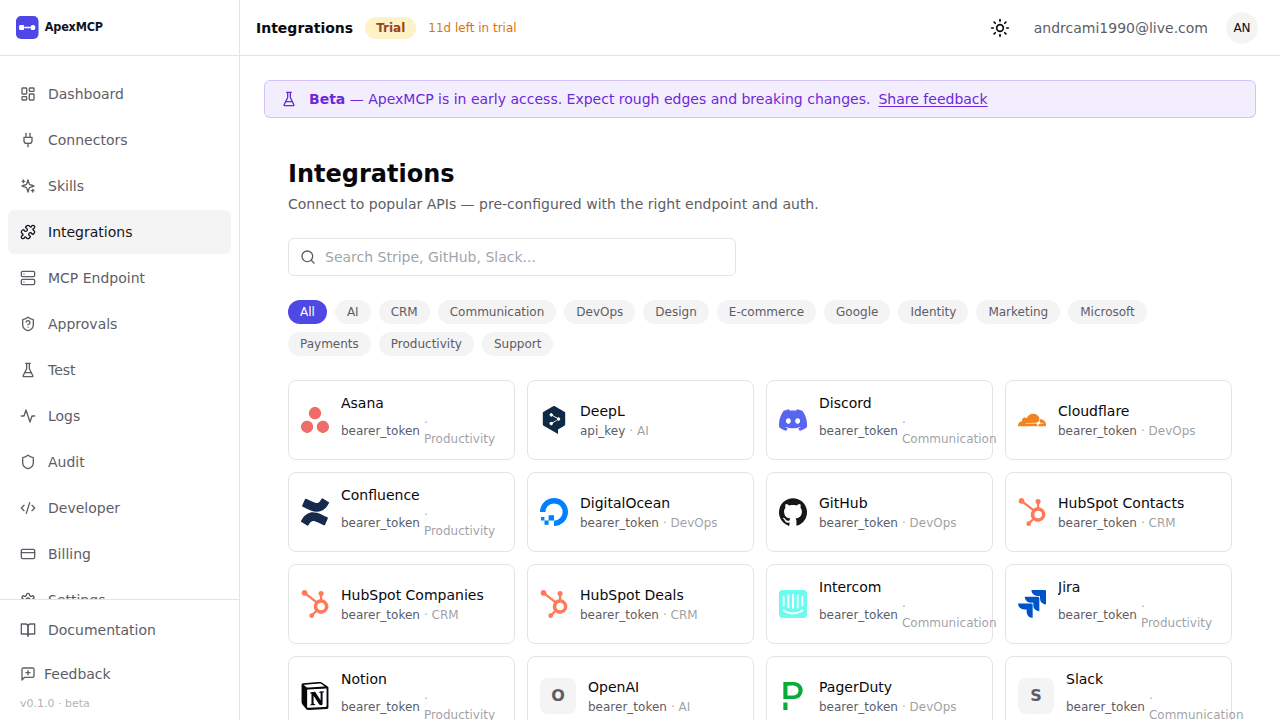
Task: Click the Share feedback link
Action: pos(933,99)
